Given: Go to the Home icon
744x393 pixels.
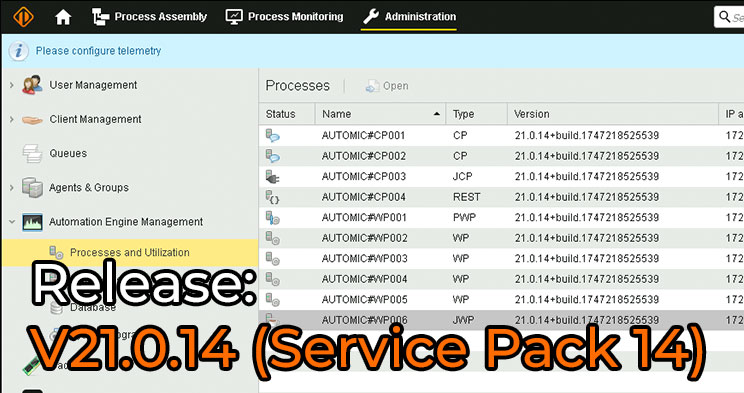Looking at the screenshot, I should tap(63, 17).
